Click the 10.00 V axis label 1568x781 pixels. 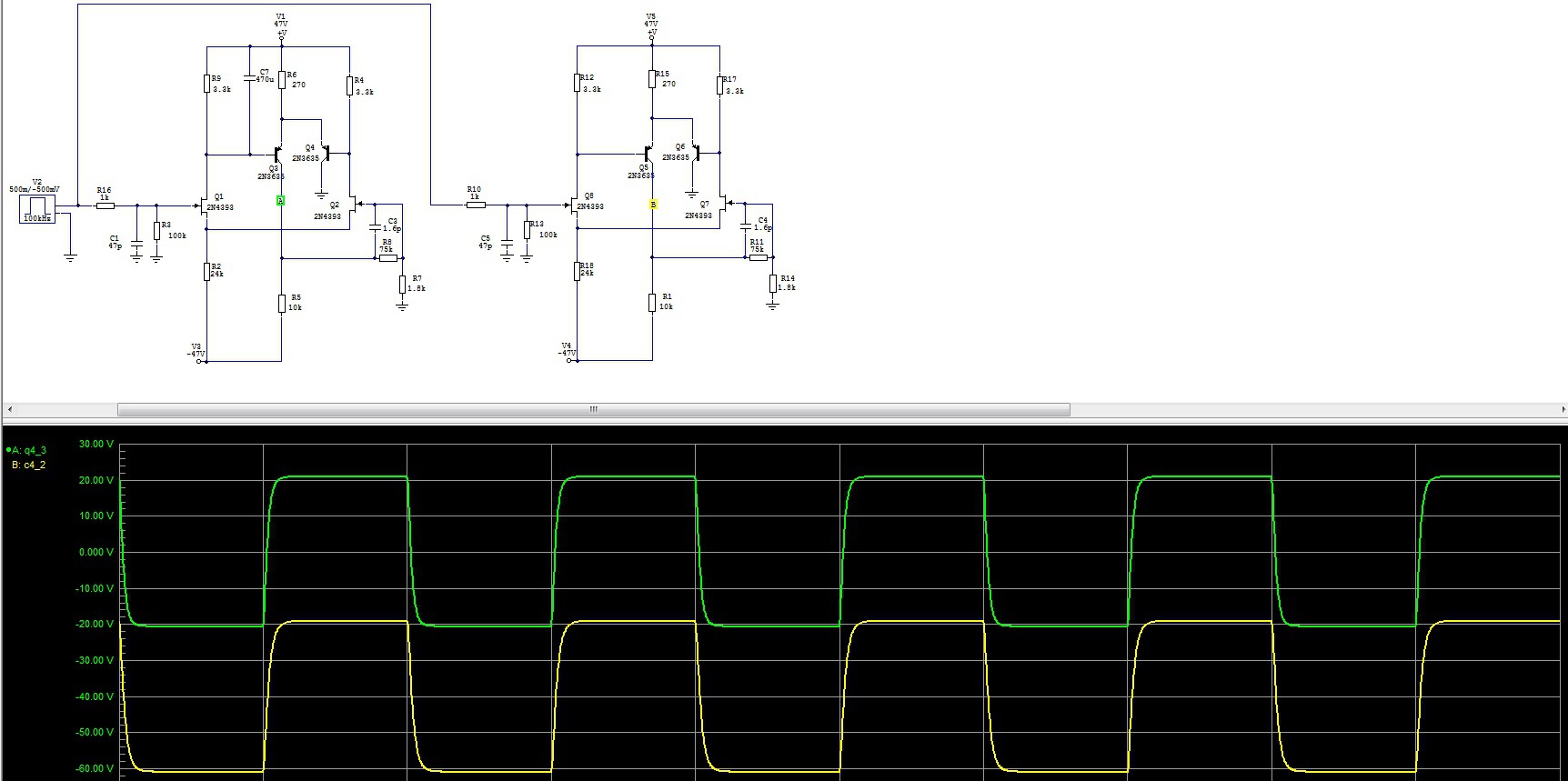coord(96,516)
